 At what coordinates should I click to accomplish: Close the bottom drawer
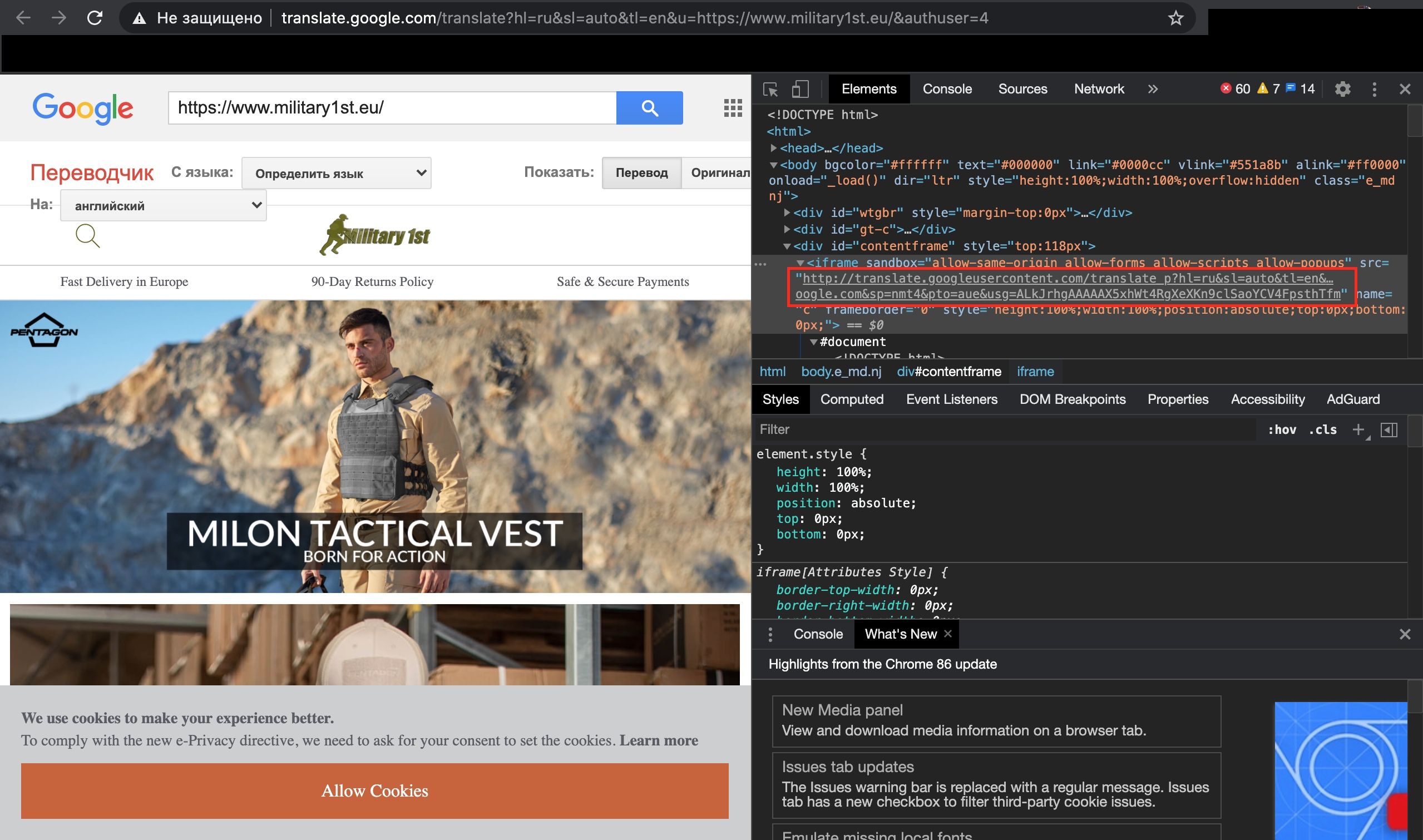click(x=1405, y=634)
